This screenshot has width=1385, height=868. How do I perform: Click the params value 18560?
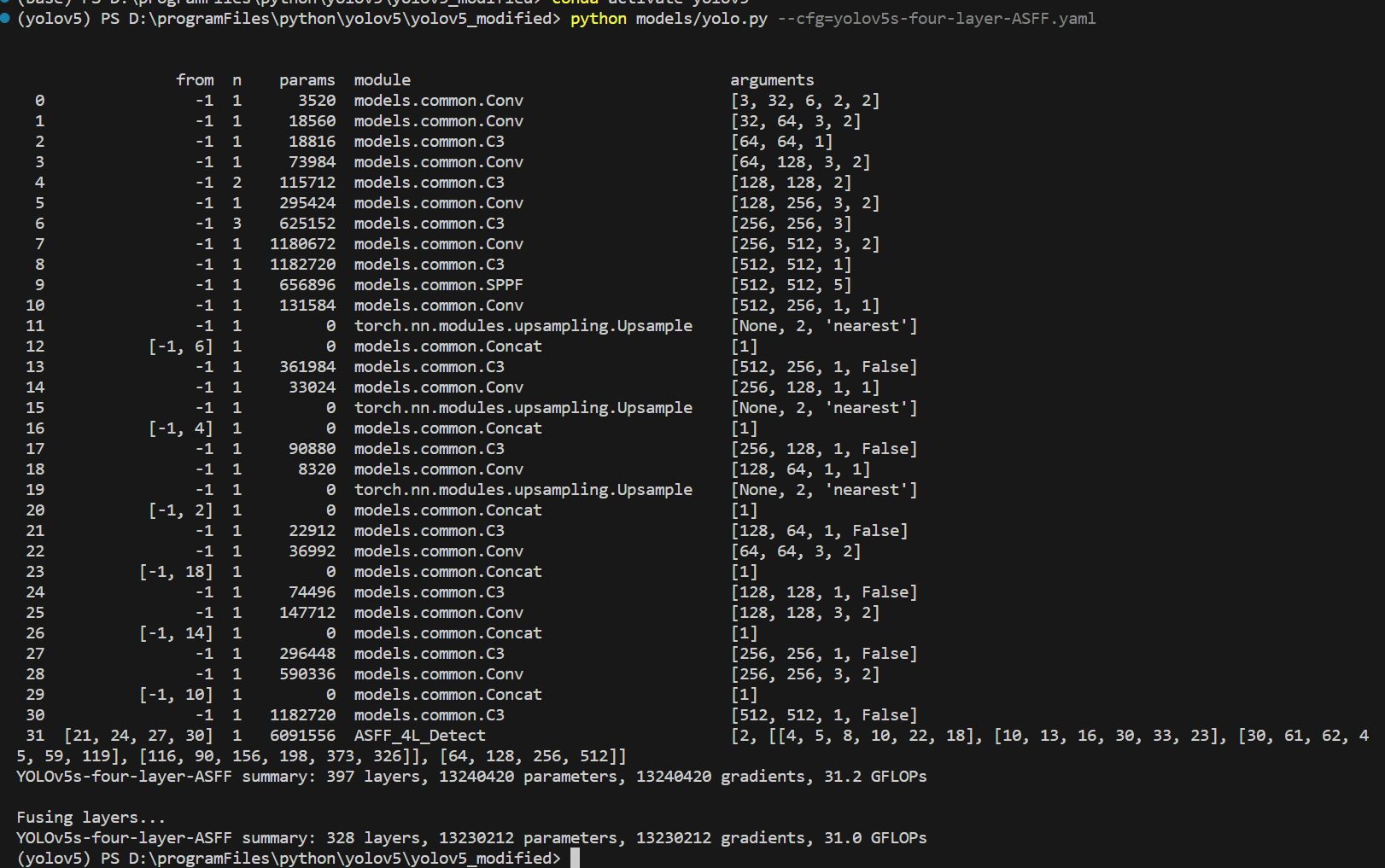[x=312, y=120]
